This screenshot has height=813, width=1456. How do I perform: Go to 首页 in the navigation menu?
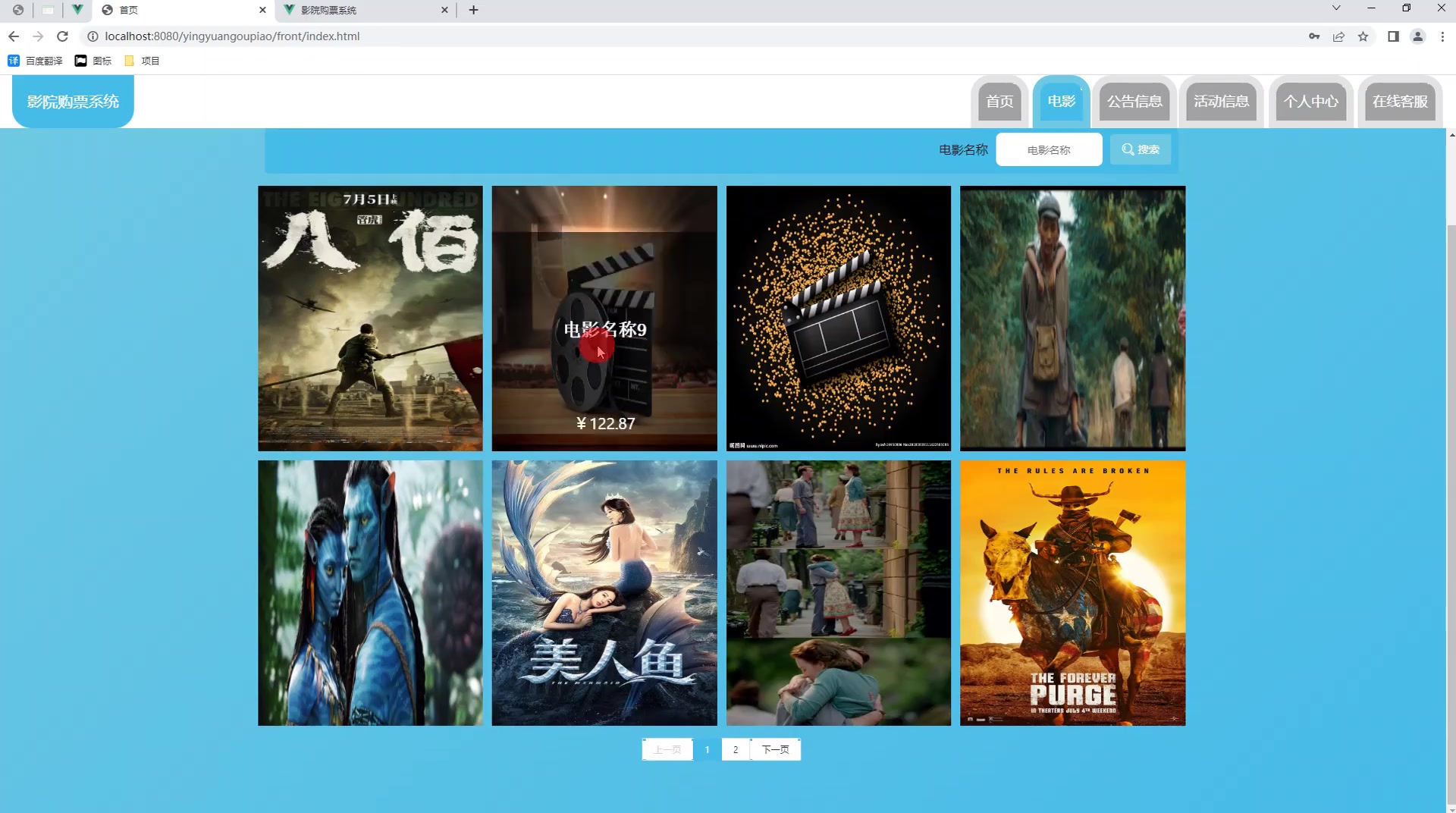[x=999, y=102]
